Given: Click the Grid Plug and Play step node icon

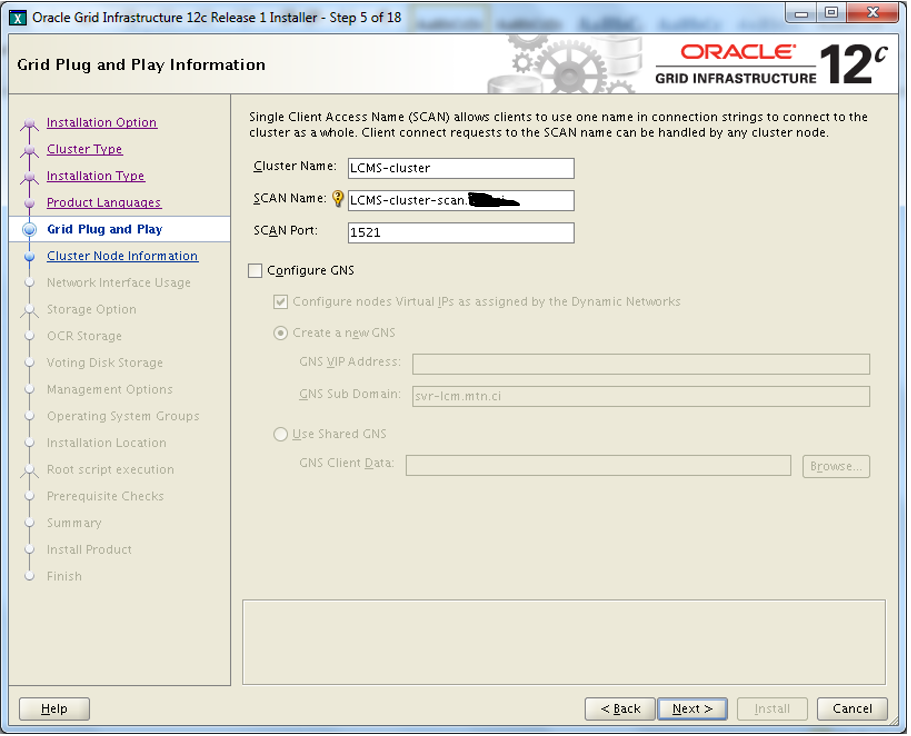Looking at the screenshot, I should pos(29,230).
